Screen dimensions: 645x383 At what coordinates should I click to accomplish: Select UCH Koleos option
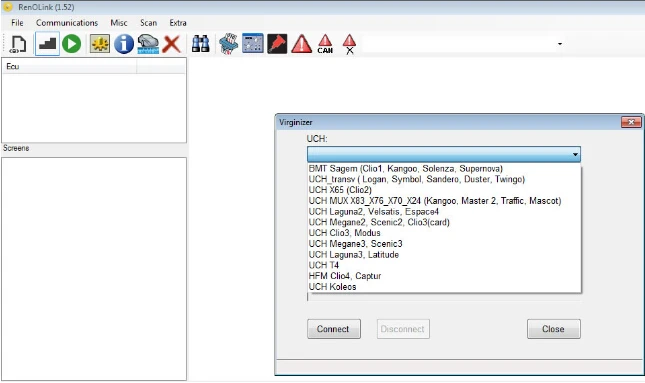444,287
